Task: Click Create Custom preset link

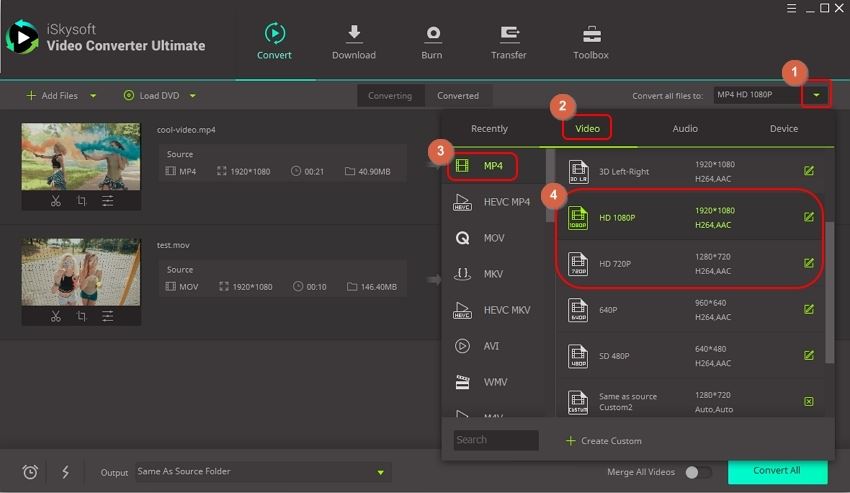Action: (603, 441)
